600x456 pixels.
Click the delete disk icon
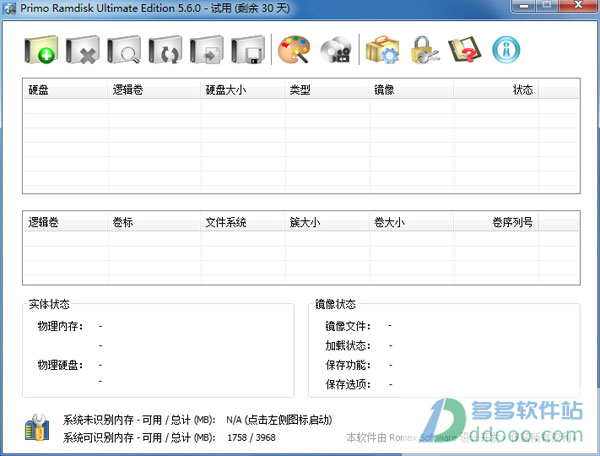click(83, 50)
